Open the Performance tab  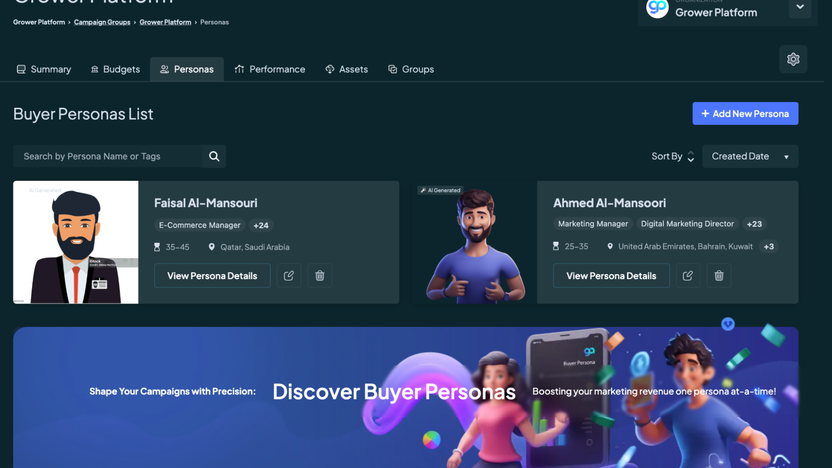click(269, 69)
